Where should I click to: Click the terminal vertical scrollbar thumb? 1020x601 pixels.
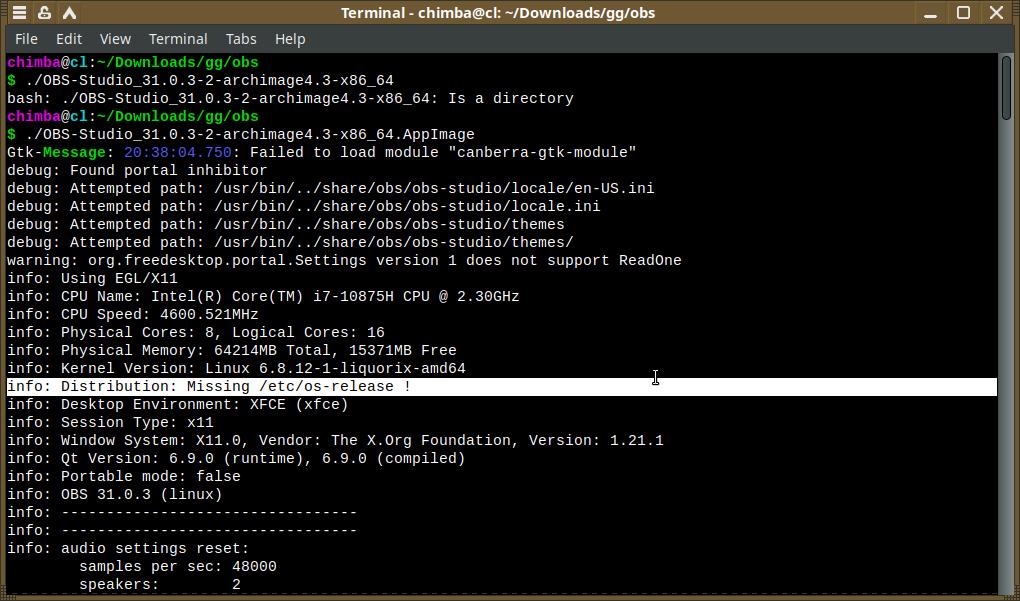(1006, 88)
